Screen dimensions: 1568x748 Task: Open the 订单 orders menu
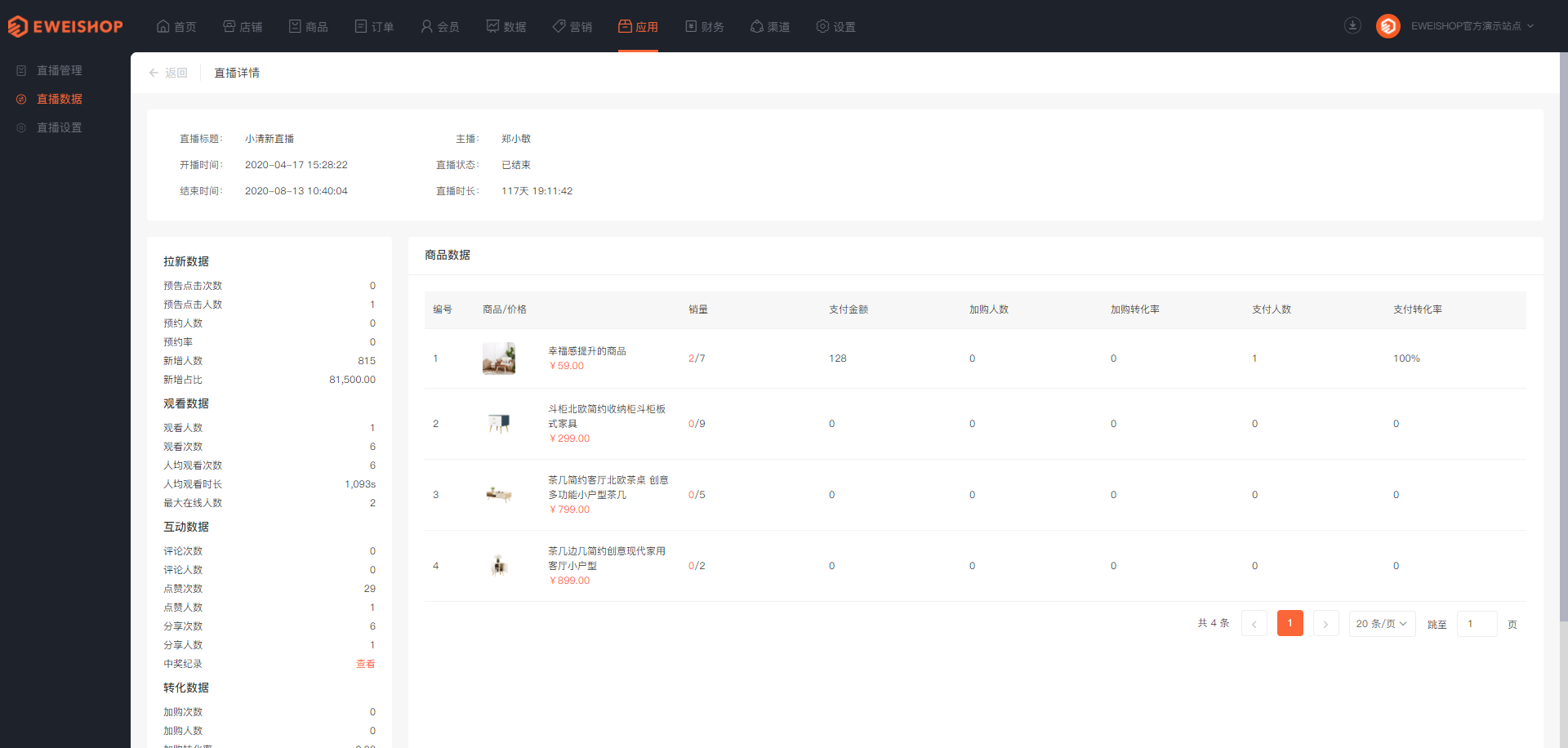[375, 26]
